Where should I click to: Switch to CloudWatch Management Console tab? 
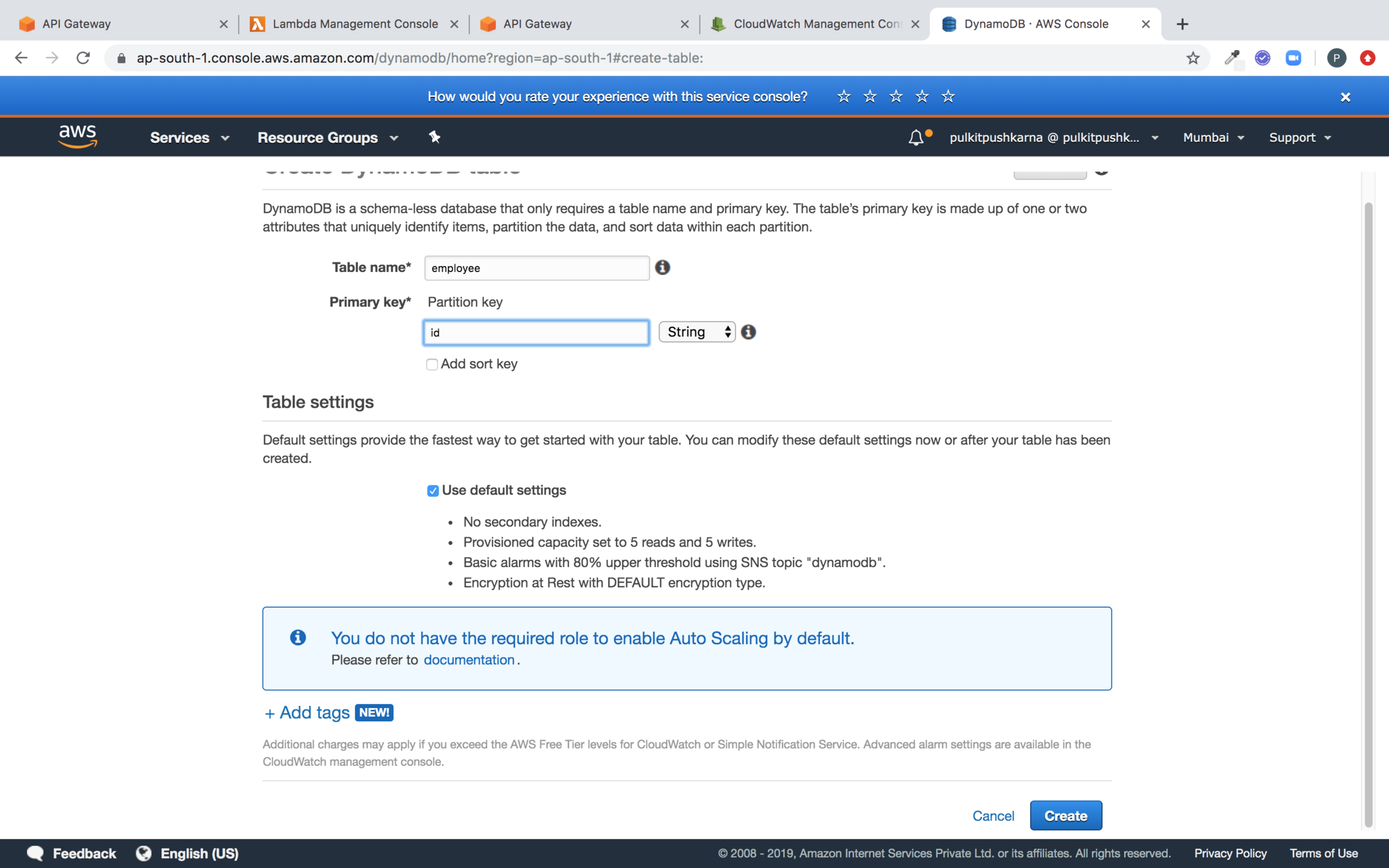click(815, 24)
